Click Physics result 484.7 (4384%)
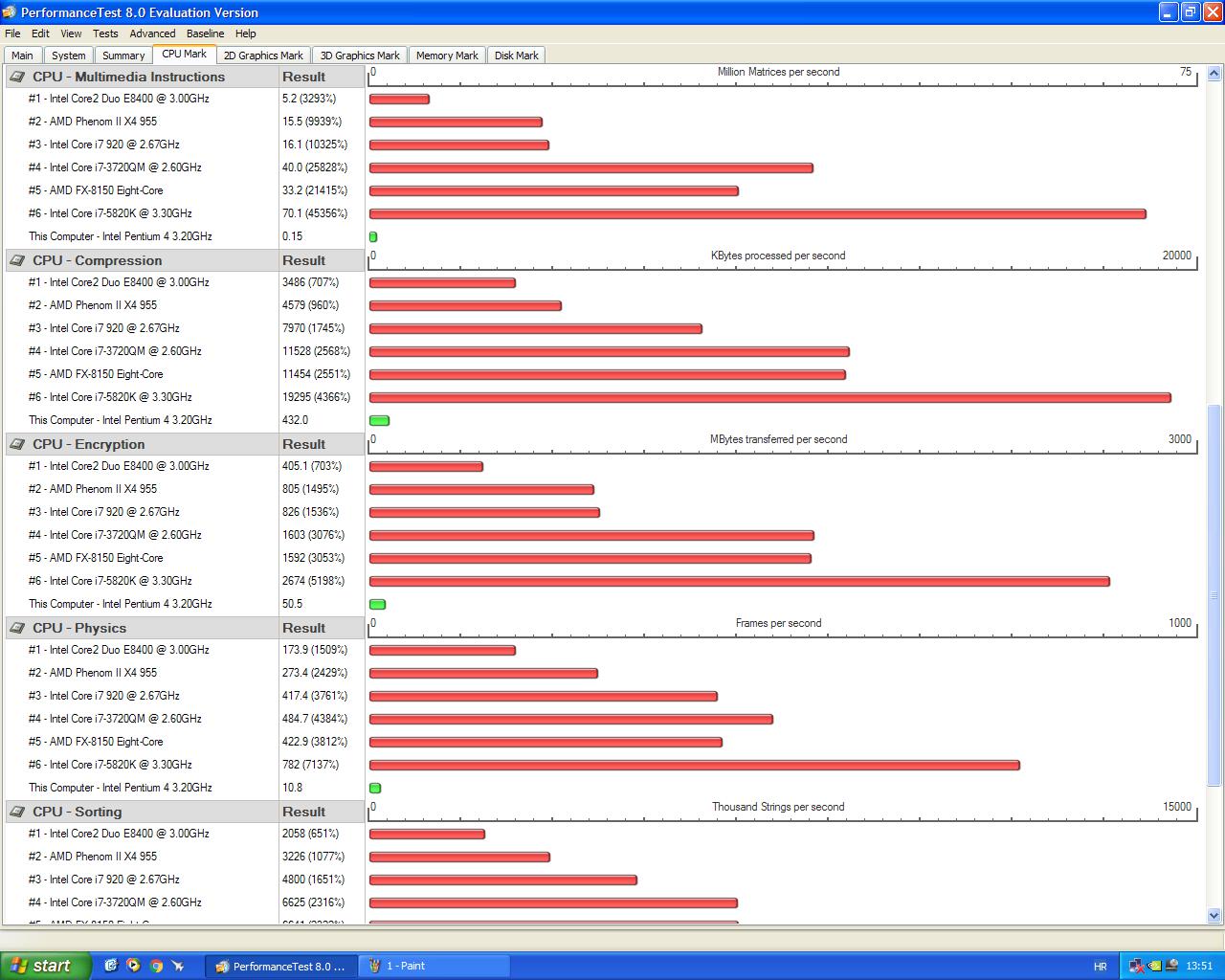Image resolution: width=1225 pixels, height=980 pixels. pyautogui.click(x=315, y=719)
